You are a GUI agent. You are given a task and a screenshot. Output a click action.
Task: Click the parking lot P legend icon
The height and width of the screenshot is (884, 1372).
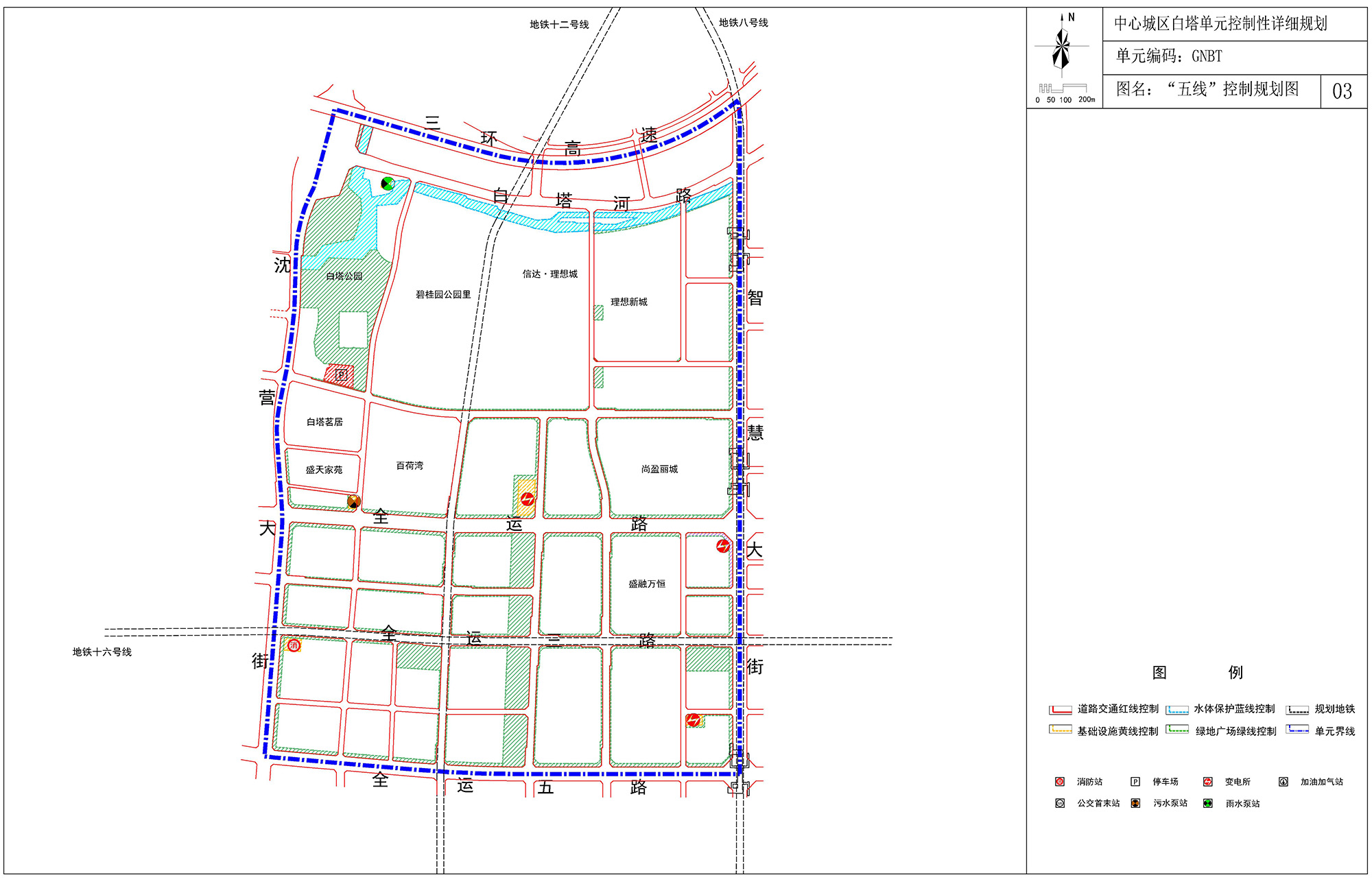(x=1135, y=782)
